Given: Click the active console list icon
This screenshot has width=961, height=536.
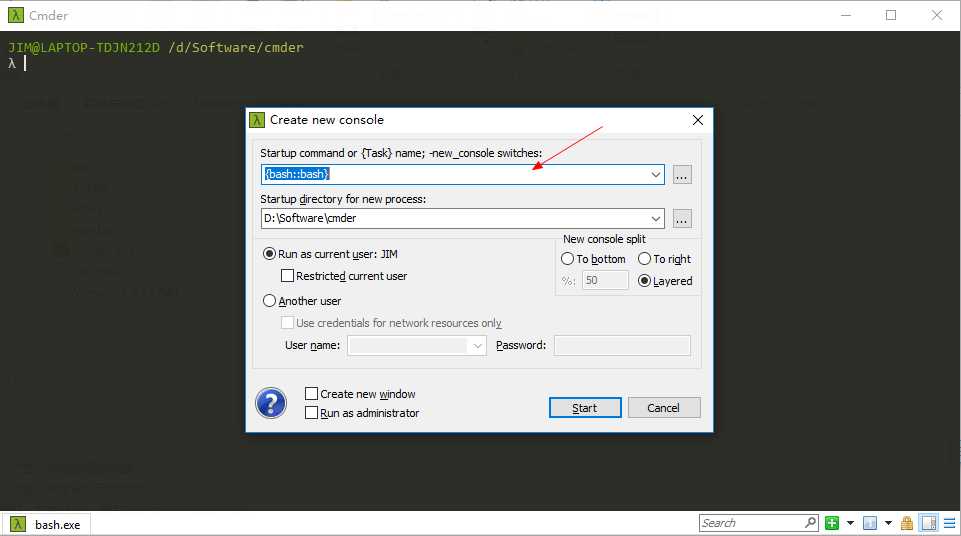Looking at the screenshot, I should click(870, 523).
